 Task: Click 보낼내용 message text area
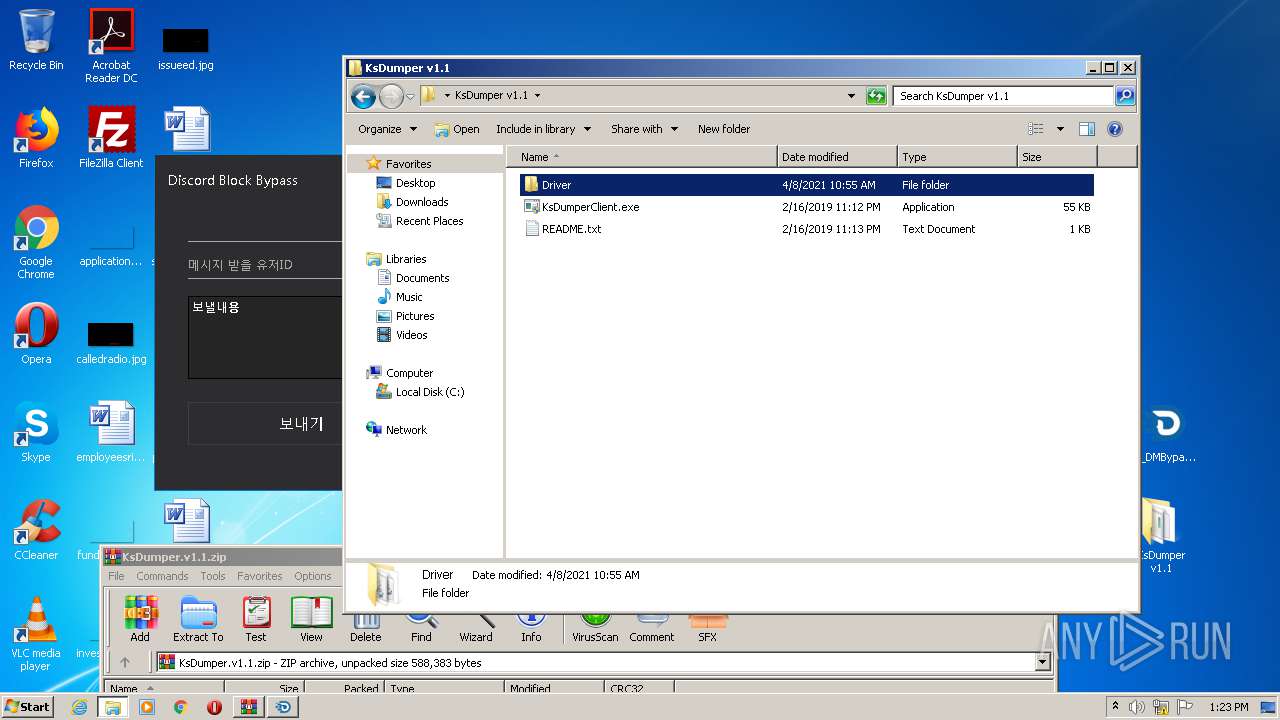click(x=265, y=337)
